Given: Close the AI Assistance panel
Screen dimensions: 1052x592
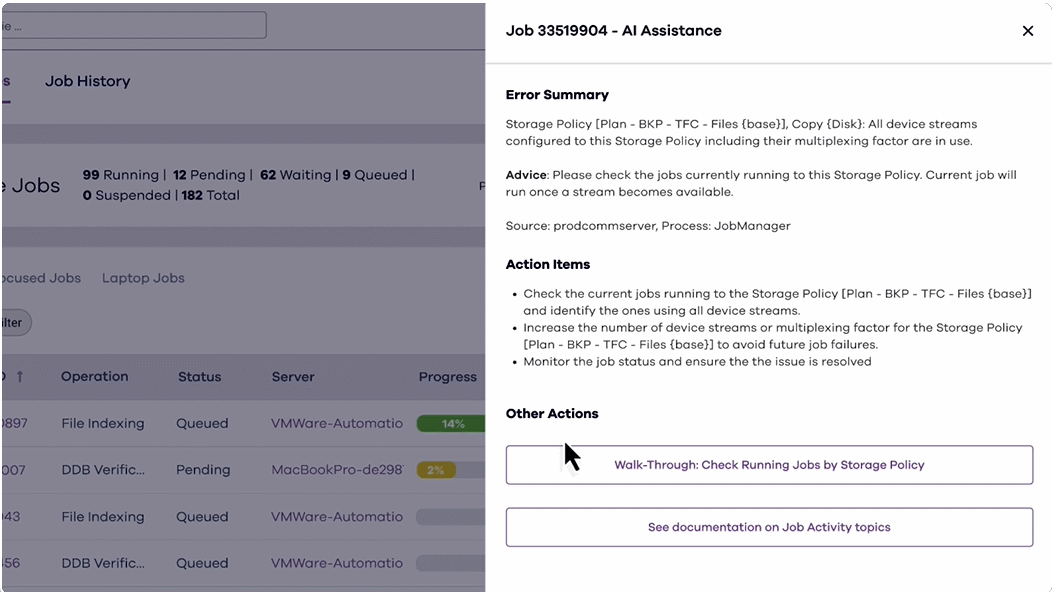Looking at the screenshot, I should click(1027, 31).
